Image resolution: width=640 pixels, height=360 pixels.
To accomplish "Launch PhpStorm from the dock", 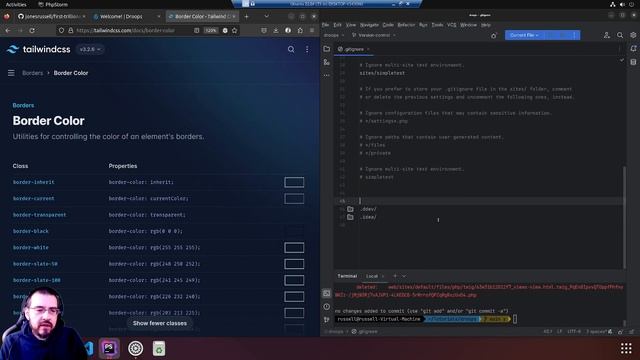I will [x=109, y=348].
